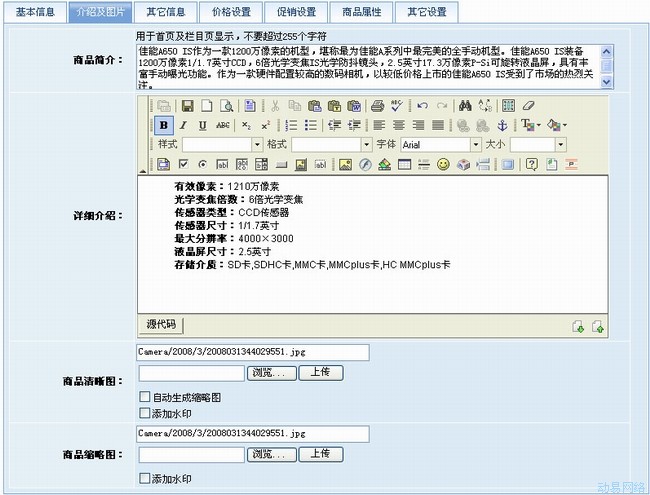
Task: Open the Templates icon in the editor toolbar
Action: click(x=250, y=106)
